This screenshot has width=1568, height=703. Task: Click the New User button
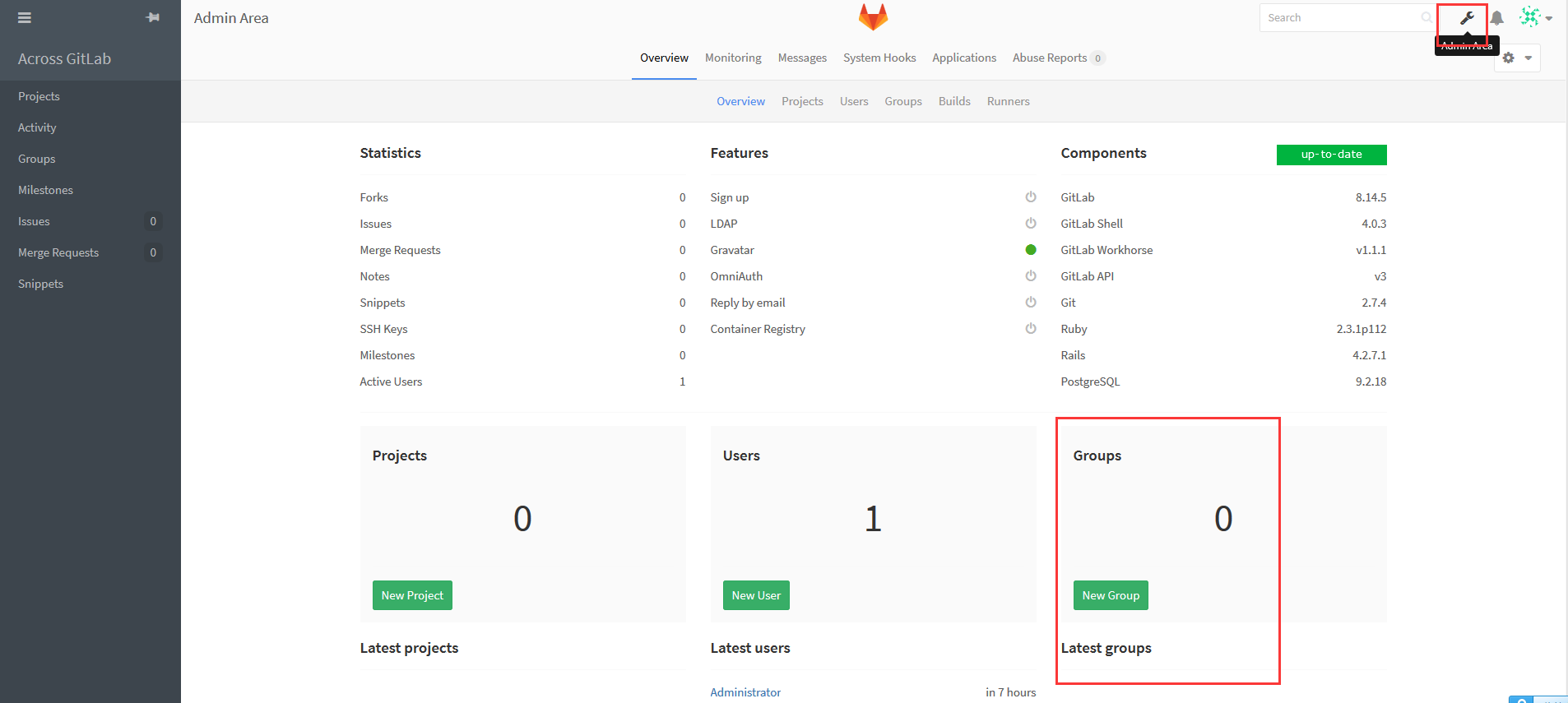756,595
